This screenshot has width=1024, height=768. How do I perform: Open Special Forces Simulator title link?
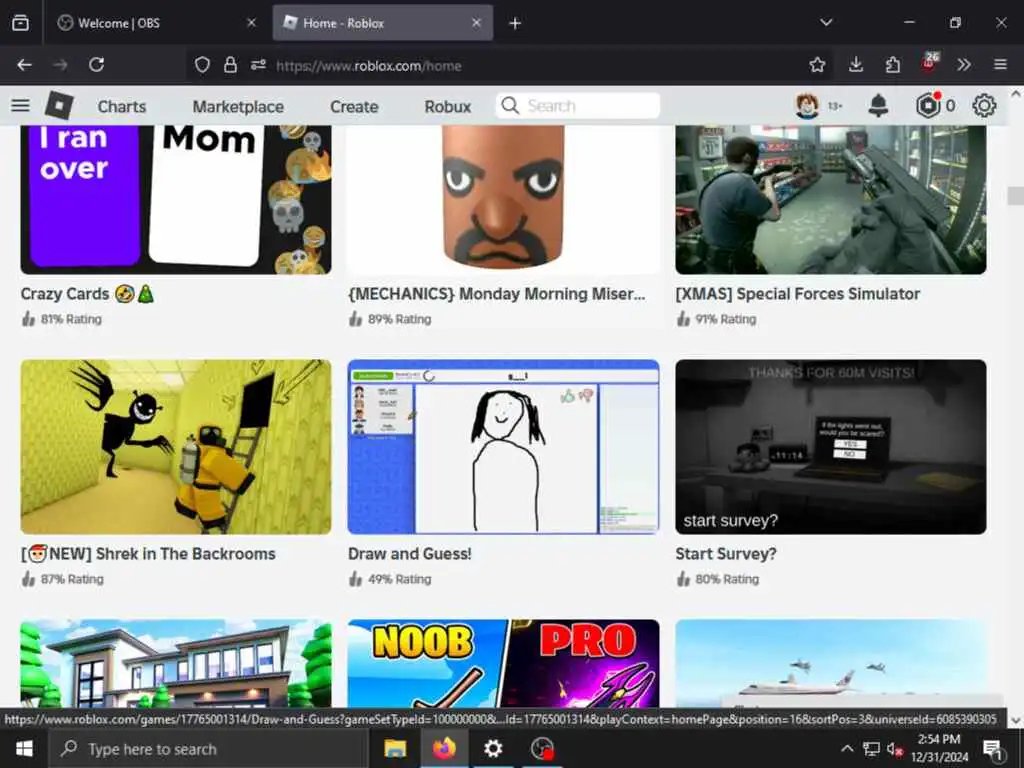coord(797,294)
